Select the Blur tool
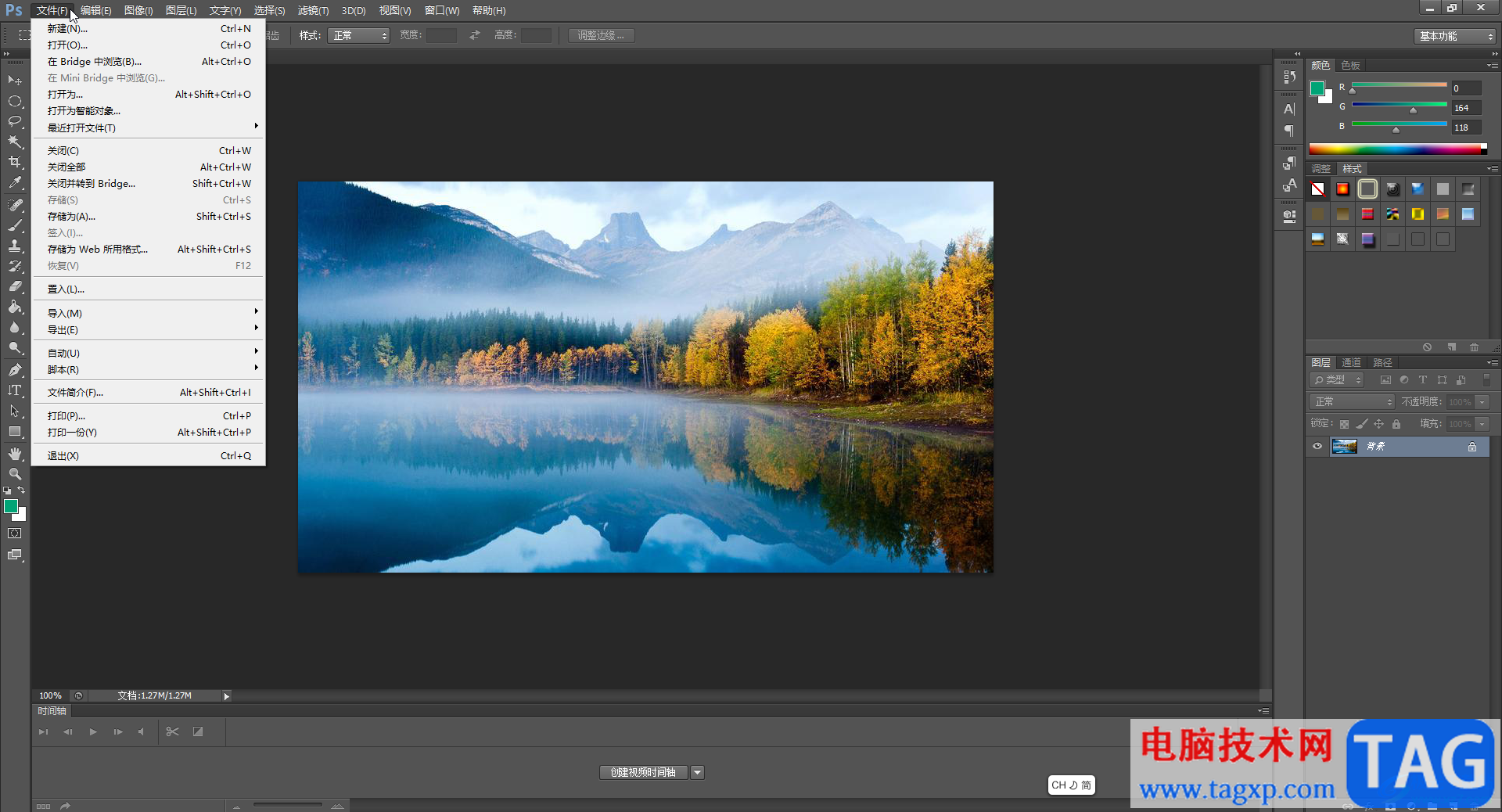Image resolution: width=1502 pixels, height=812 pixels. coord(15,327)
